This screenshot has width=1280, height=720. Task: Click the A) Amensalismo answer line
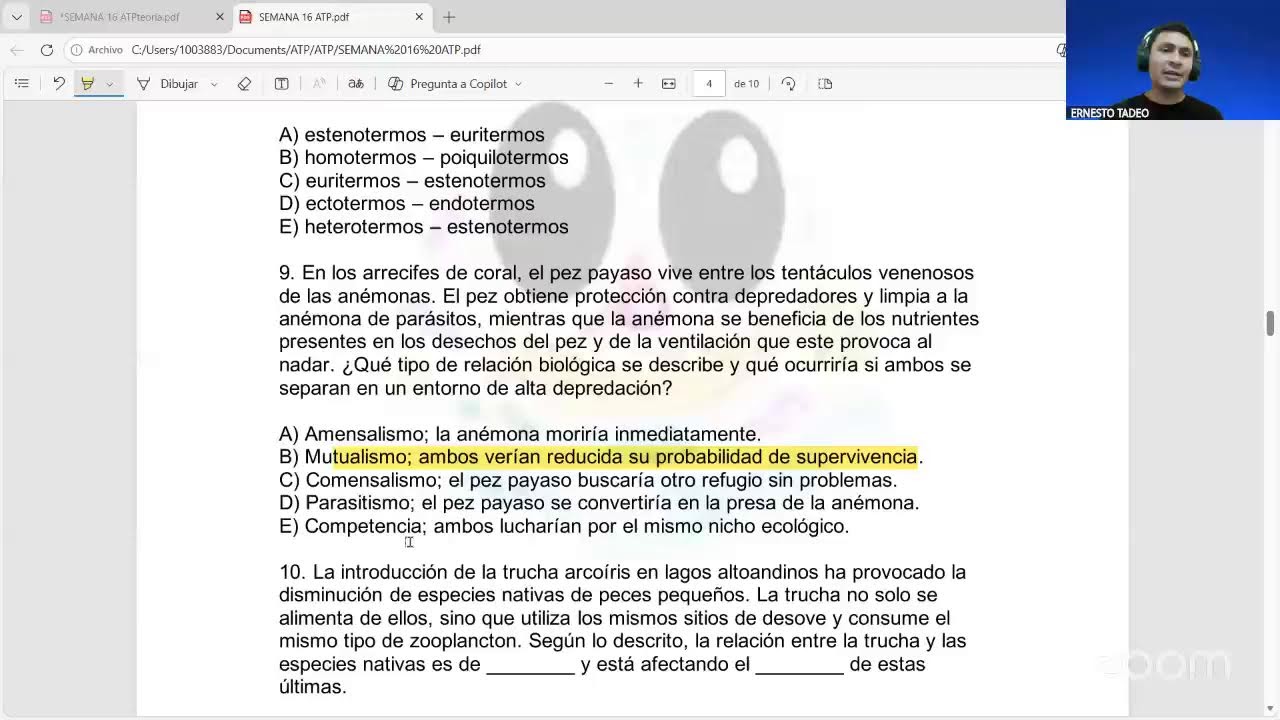pyautogui.click(x=520, y=434)
